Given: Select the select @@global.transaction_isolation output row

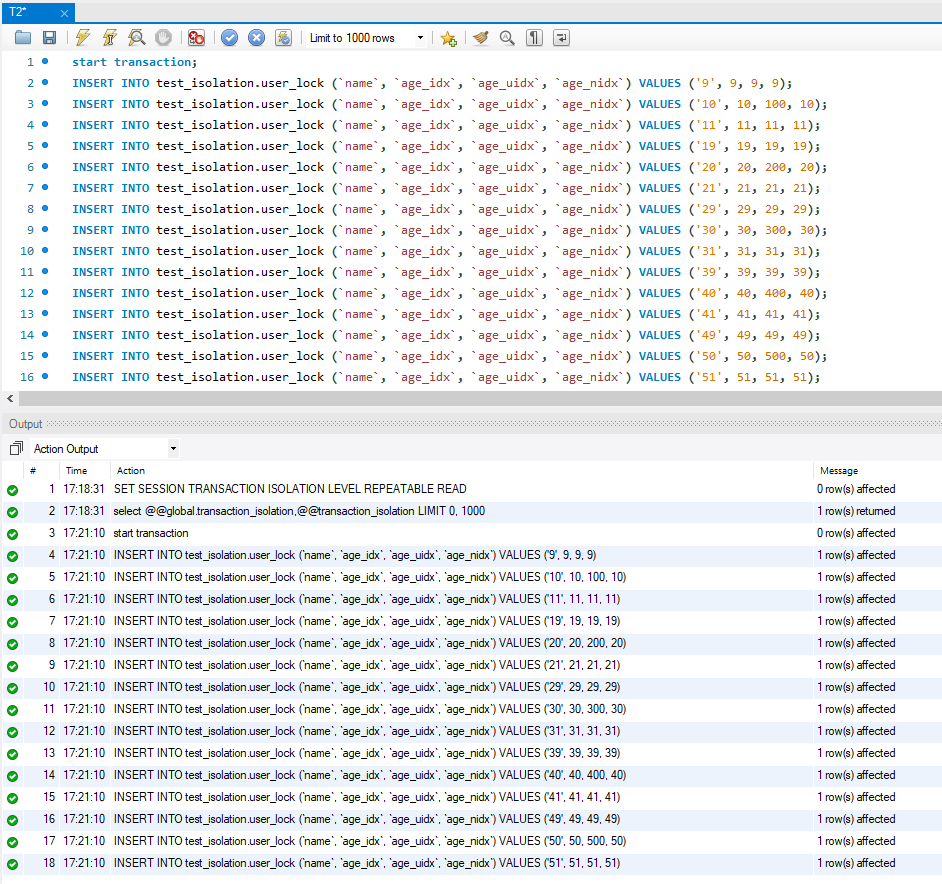Looking at the screenshot, I should (x=472, y=511).
